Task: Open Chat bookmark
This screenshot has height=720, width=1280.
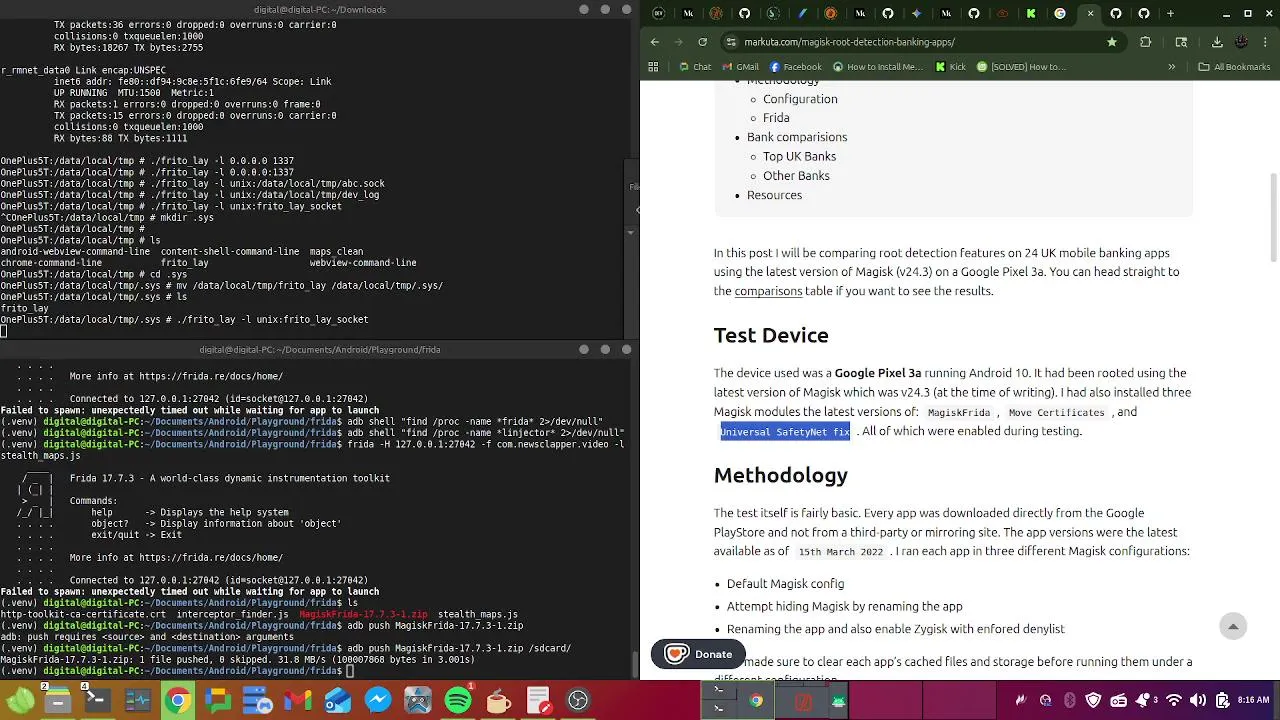Action: (x=695, y=67)
